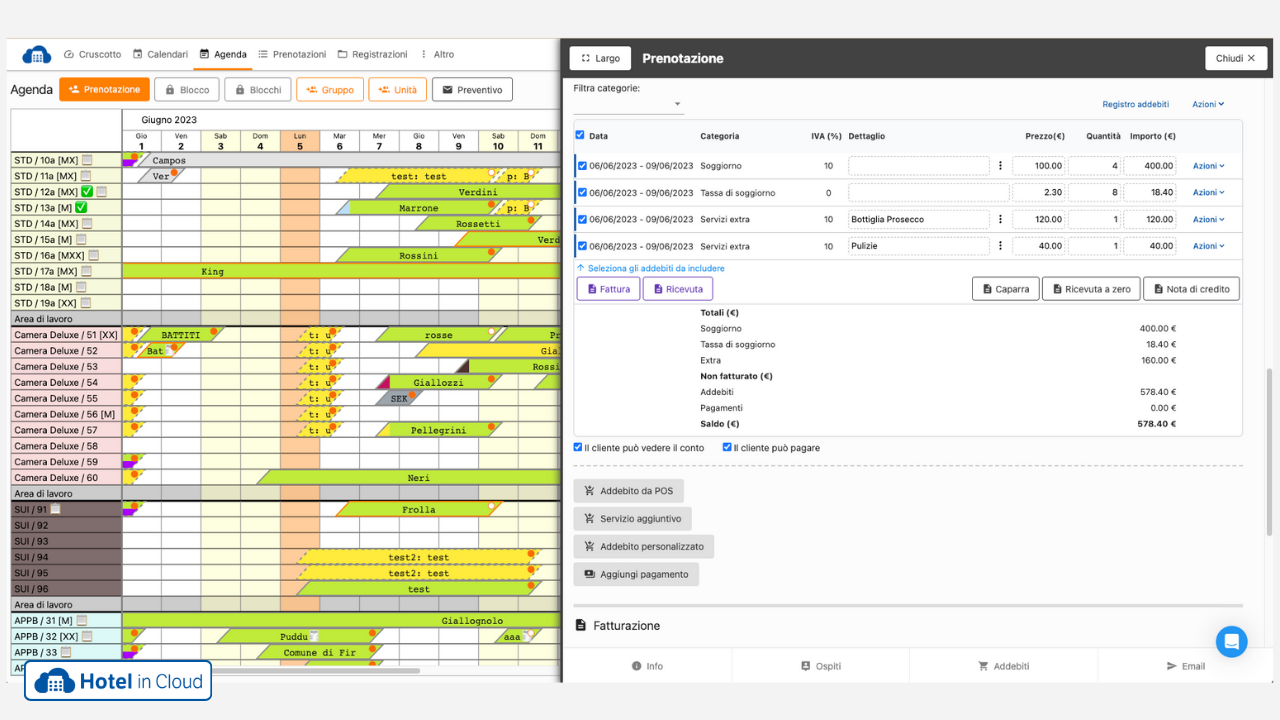
Task: Open Azioni dropdown on Tassa di soggiorno row
Action: click(1208, 193)
